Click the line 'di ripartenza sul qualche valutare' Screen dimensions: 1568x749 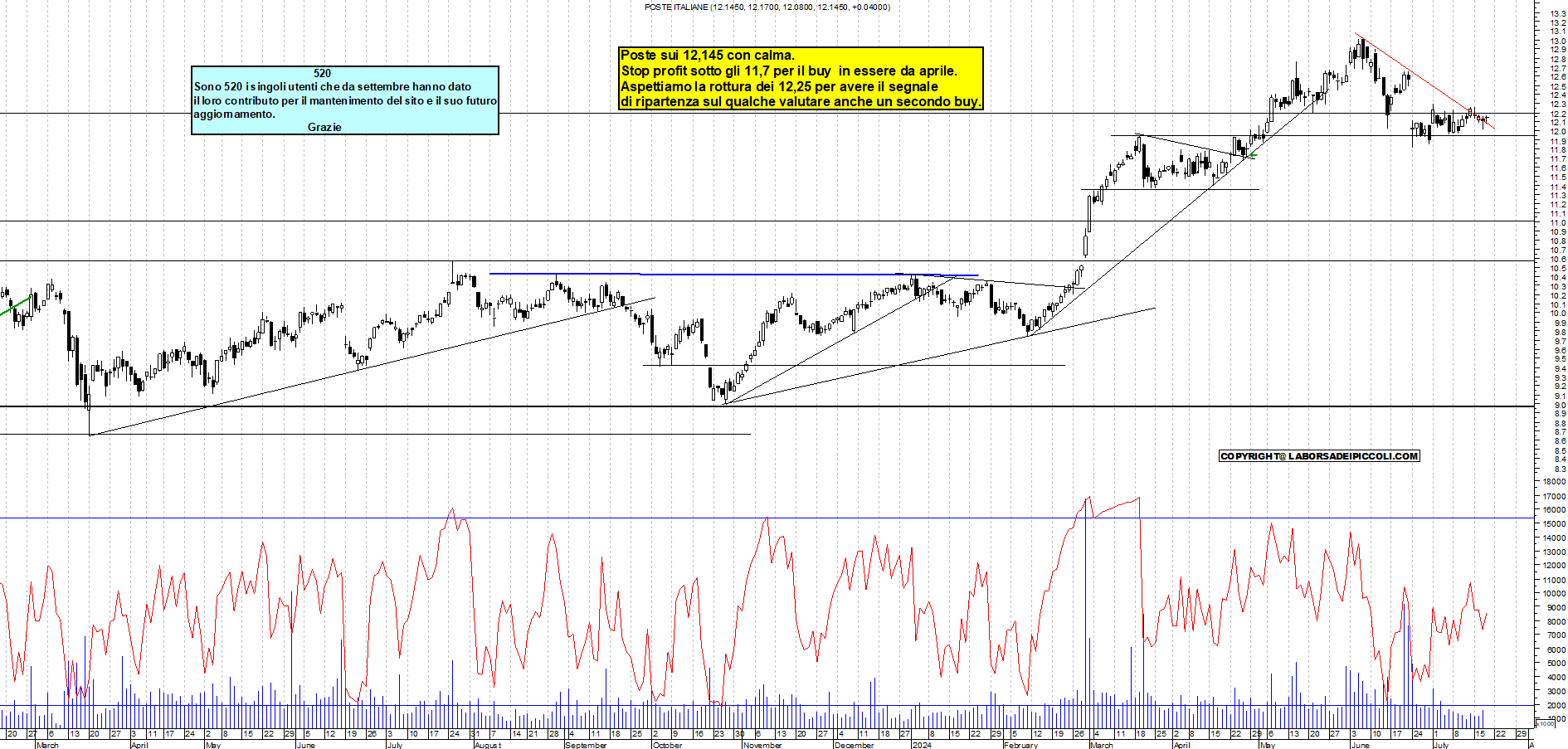pyautogui.click(x=801, y=102)
